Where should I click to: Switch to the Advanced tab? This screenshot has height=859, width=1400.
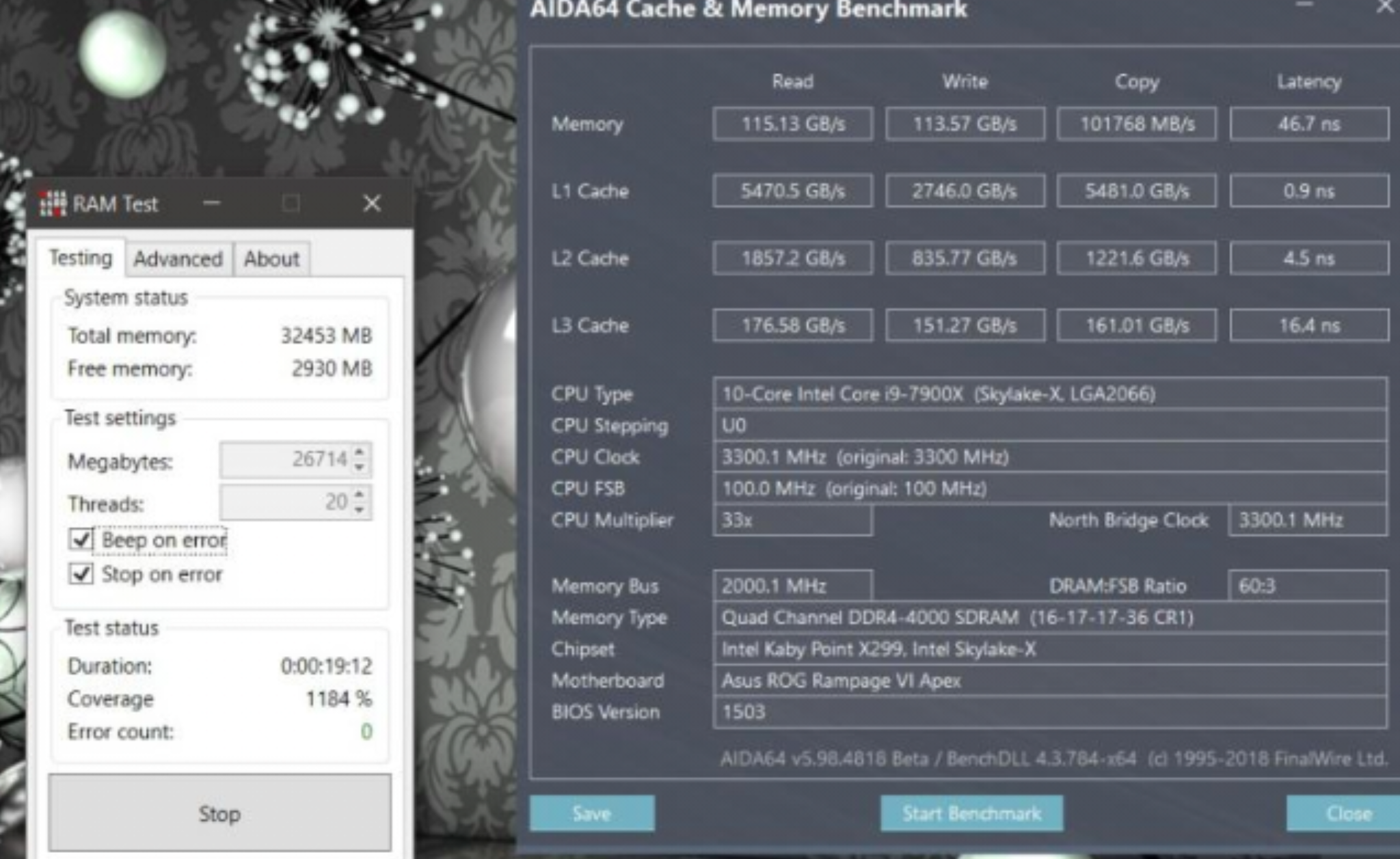[178, 259]
